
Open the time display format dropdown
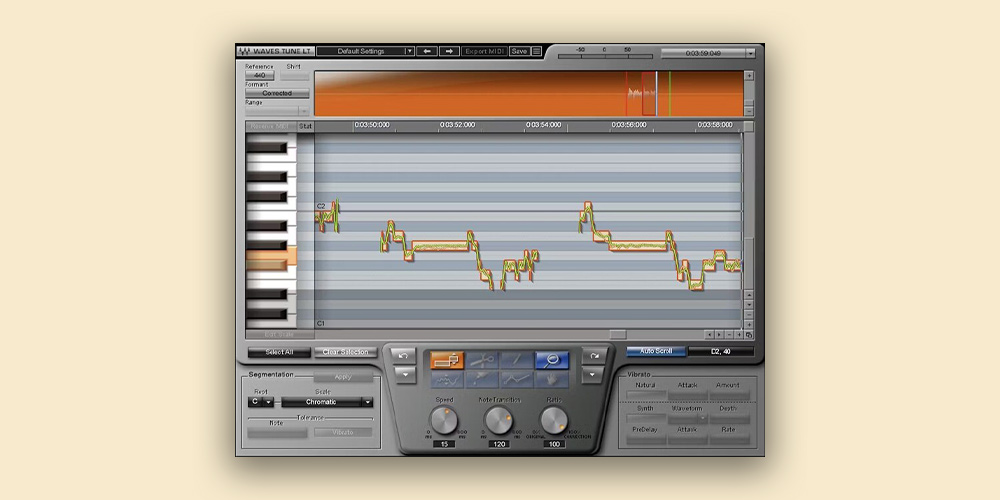(751, 54)
